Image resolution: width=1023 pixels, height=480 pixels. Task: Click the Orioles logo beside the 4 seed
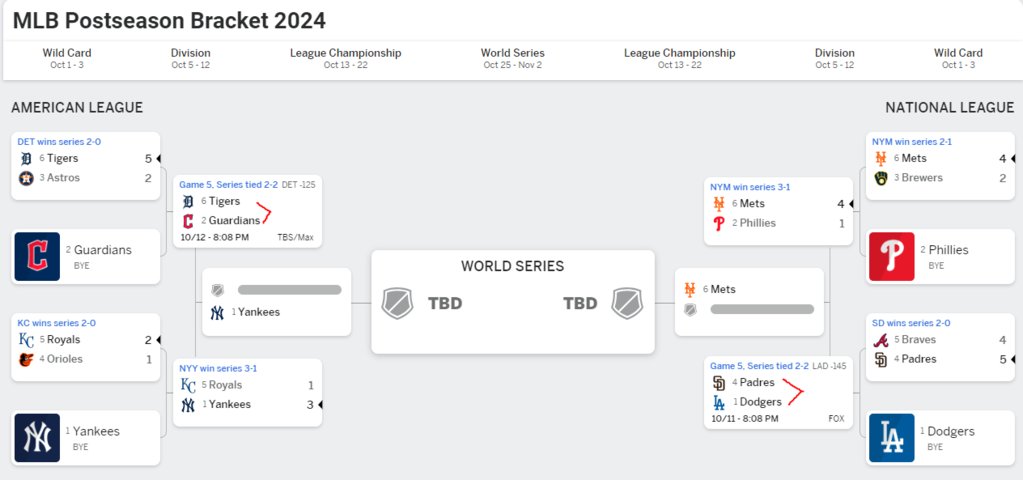26,359
